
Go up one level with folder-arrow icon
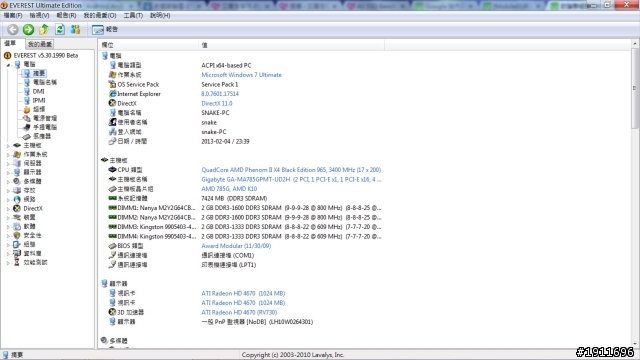point(44,29)
